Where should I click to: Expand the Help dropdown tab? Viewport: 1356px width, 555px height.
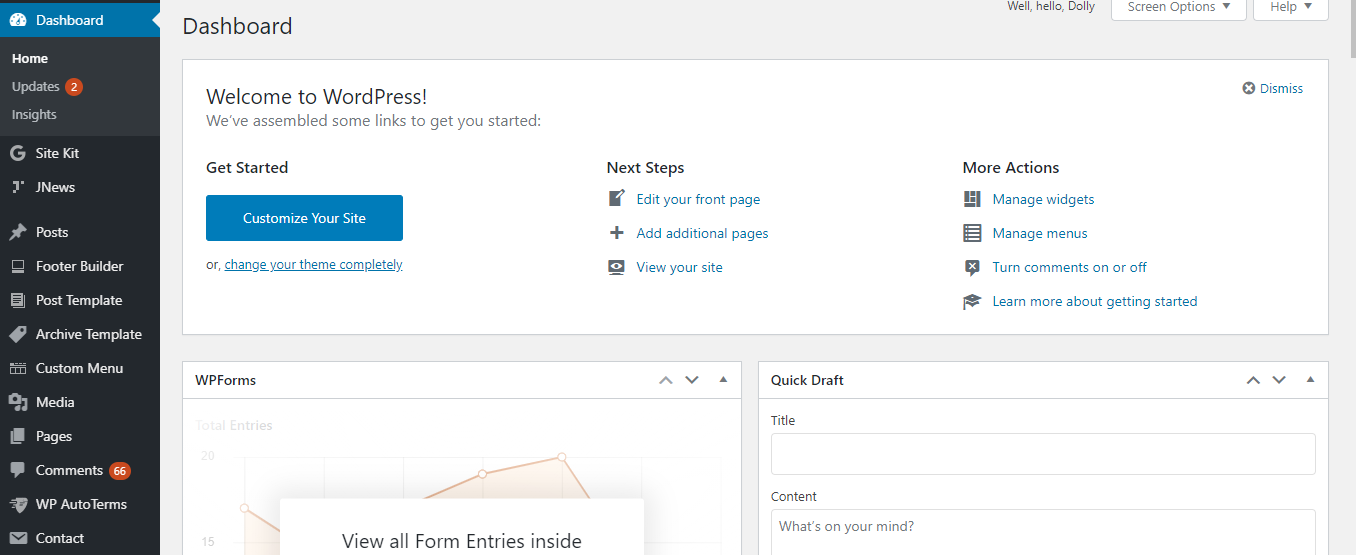[1290, 7]
